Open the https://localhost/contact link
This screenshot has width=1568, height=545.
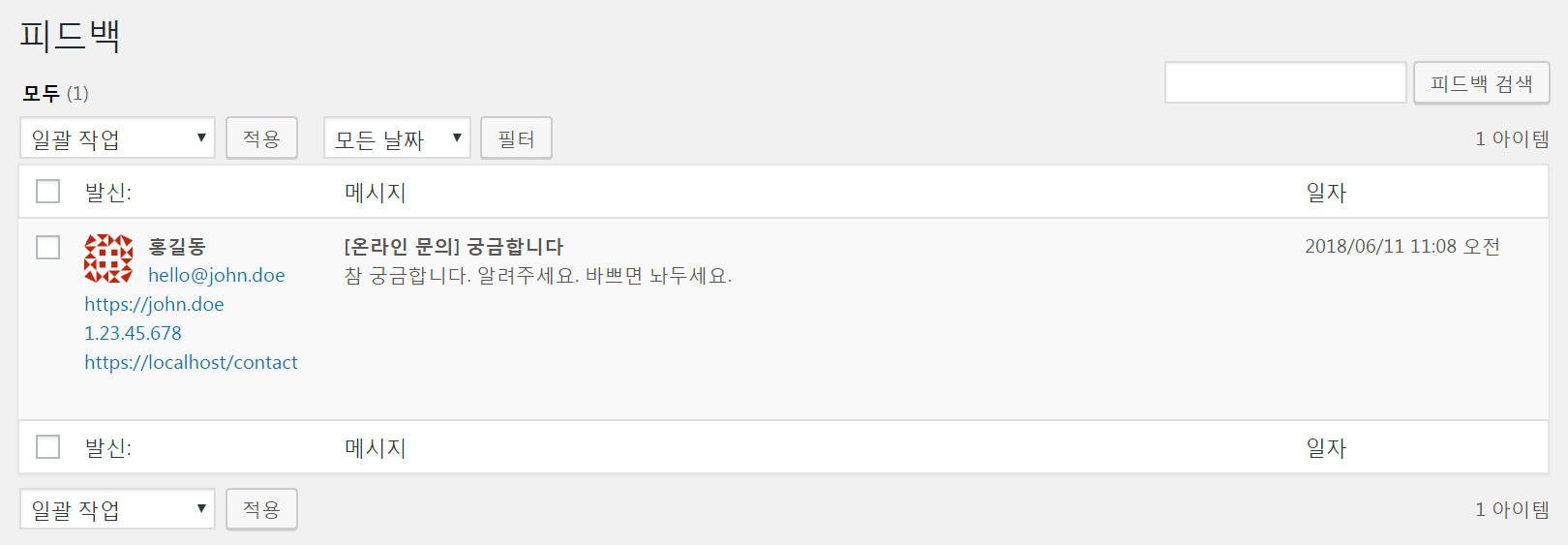(x=191, y=362)
